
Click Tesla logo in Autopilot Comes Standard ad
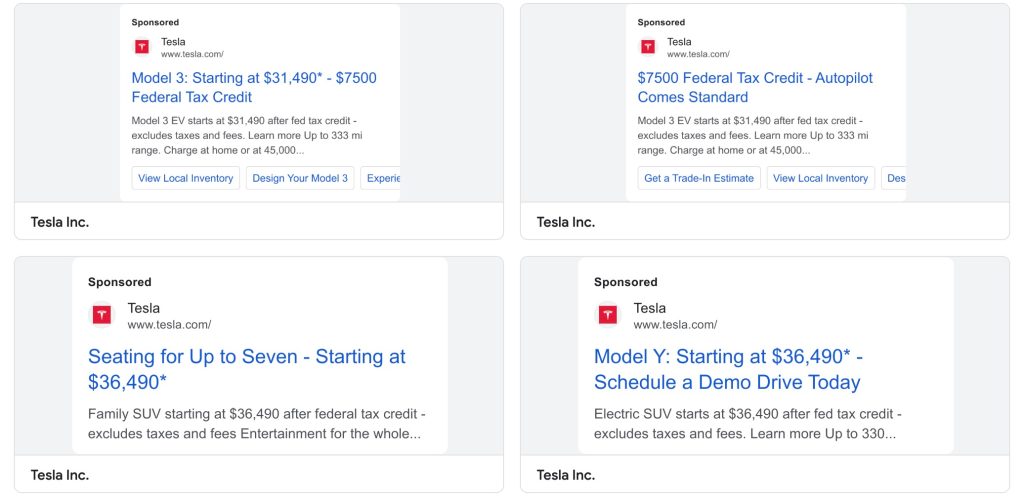[648, 47]
